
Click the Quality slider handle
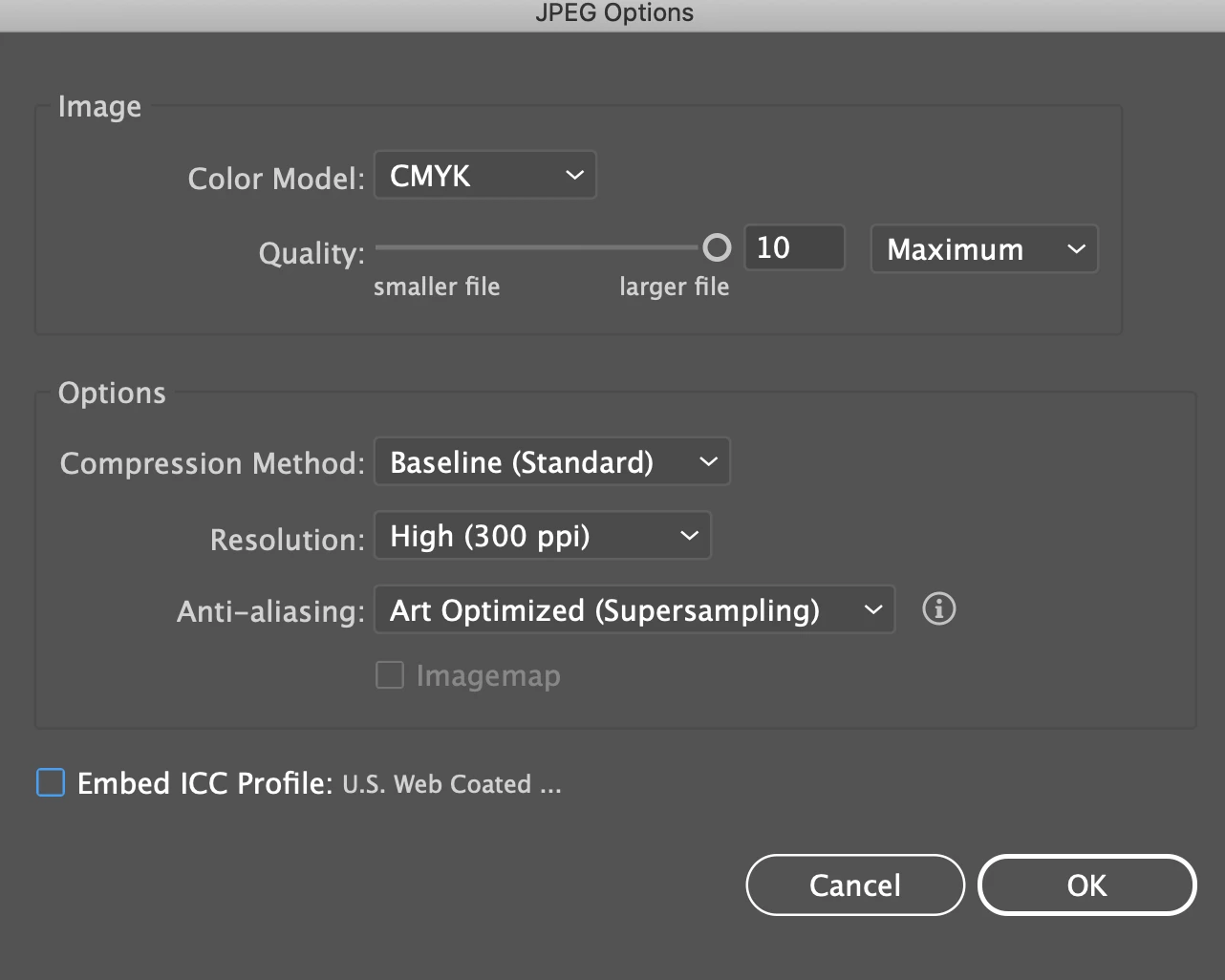point(717,248)
